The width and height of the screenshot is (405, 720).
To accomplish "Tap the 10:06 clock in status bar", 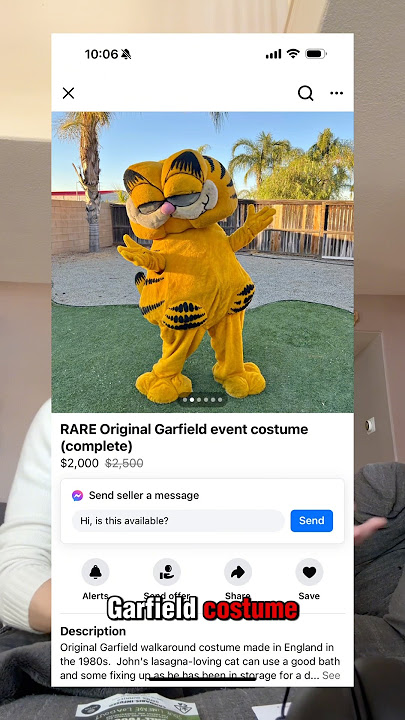I will (x=101, y=54).
